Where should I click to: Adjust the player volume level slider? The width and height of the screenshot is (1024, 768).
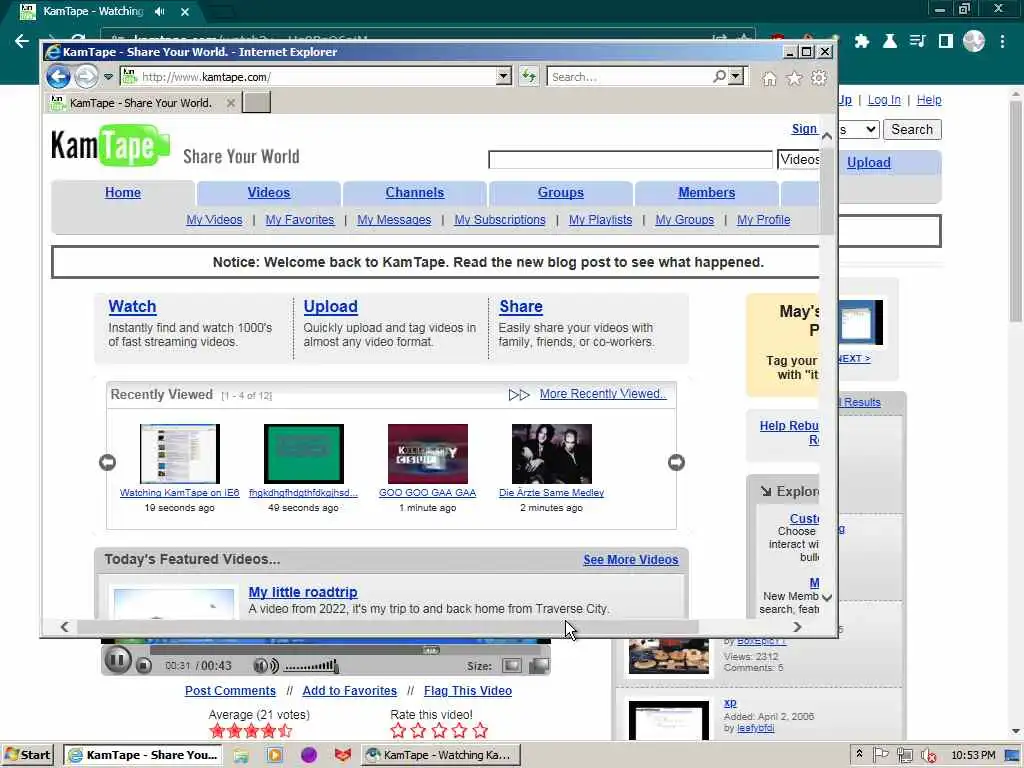[x=312, y=666]
